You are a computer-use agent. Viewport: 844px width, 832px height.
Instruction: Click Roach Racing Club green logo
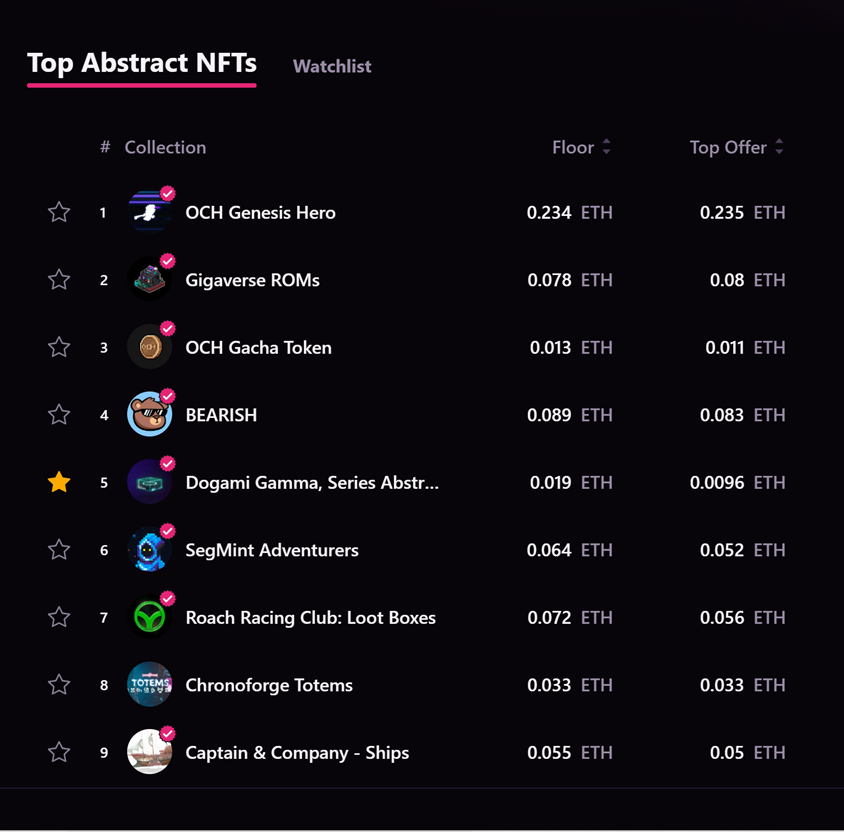click(x=150, y=617)
